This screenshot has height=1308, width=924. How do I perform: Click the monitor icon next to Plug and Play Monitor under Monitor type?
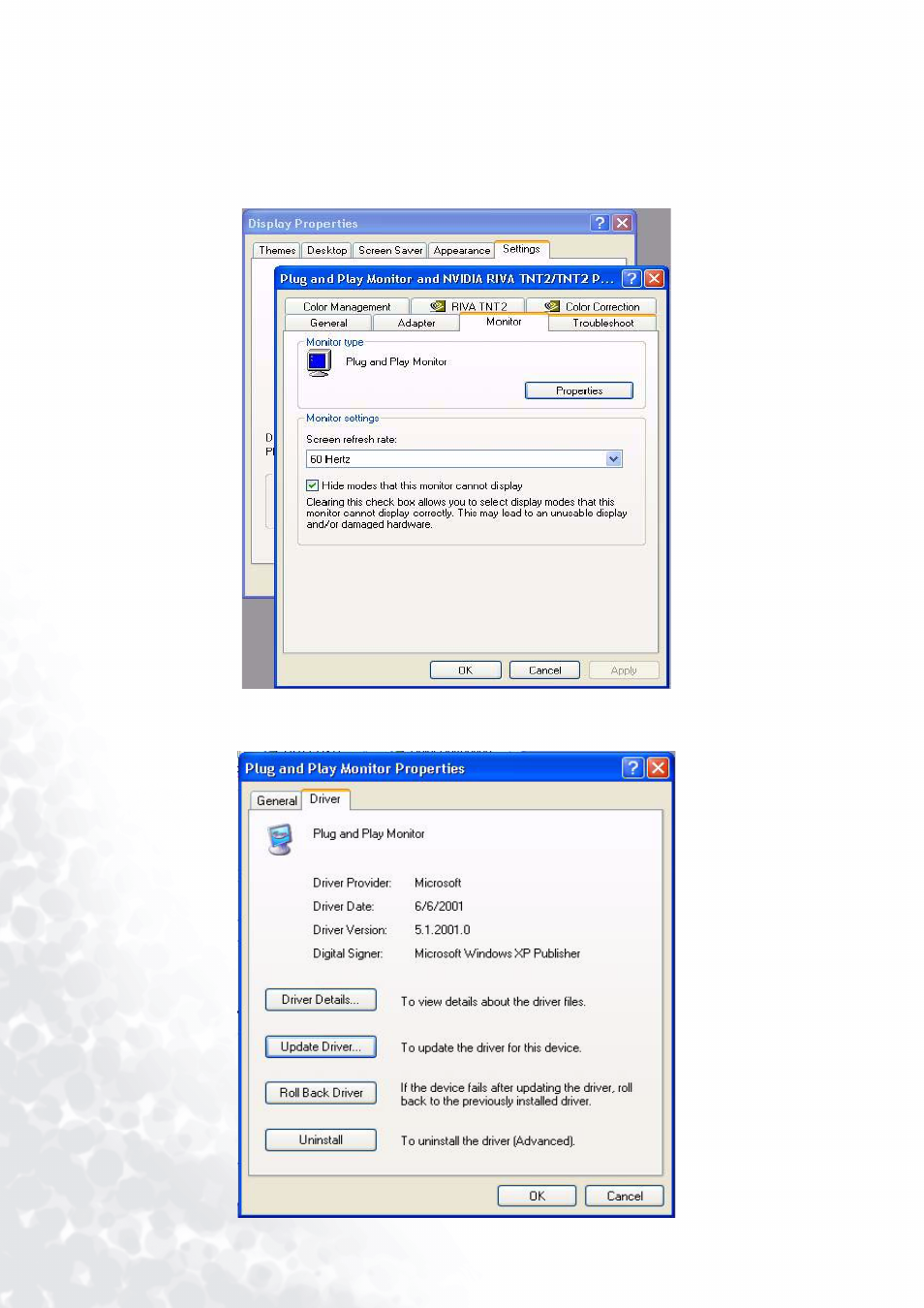coord(319,363)
